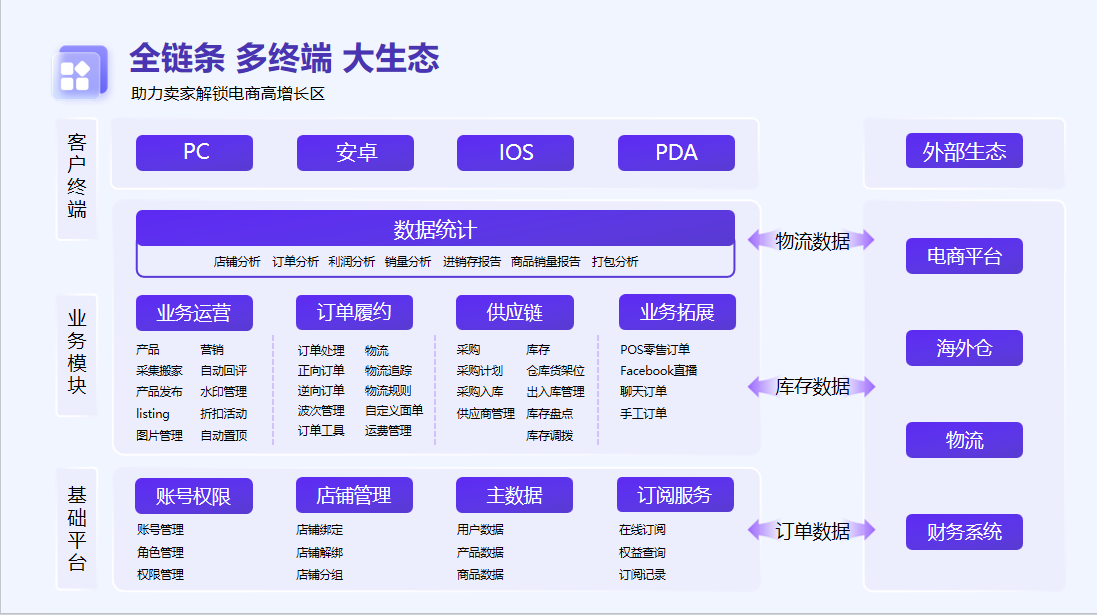Select the 供应链 module button

(514, 312)
